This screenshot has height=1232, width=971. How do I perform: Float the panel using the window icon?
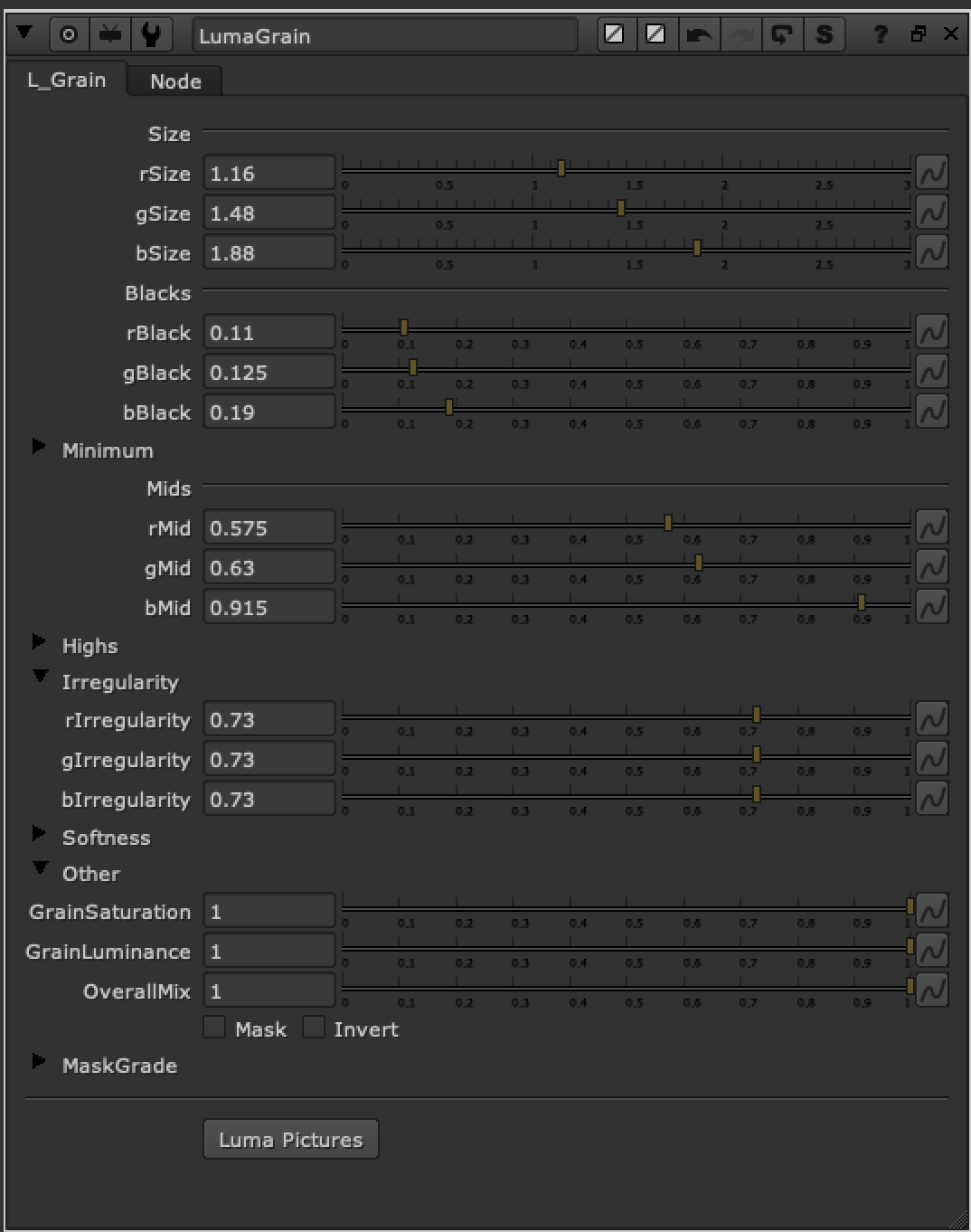pos(919,34)
